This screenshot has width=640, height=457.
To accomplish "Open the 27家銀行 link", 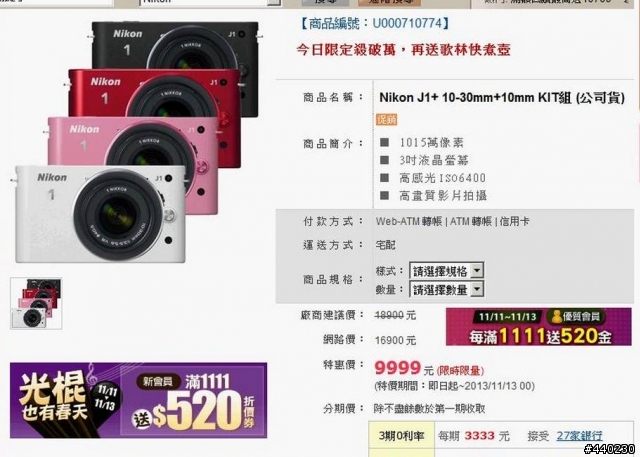I will tap(579, 436).
